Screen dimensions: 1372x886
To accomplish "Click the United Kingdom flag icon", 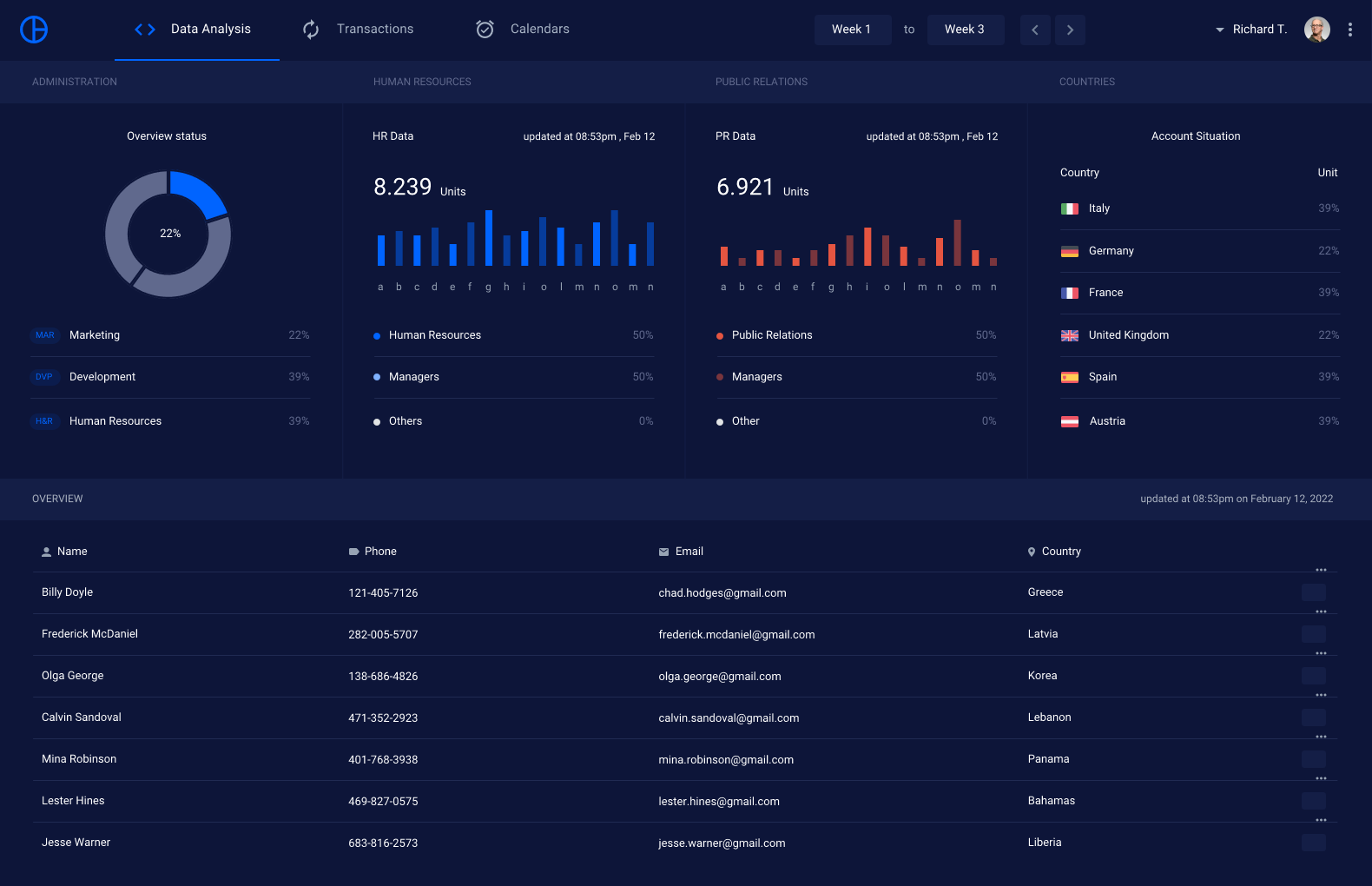I will click(x=1070, y=335).
